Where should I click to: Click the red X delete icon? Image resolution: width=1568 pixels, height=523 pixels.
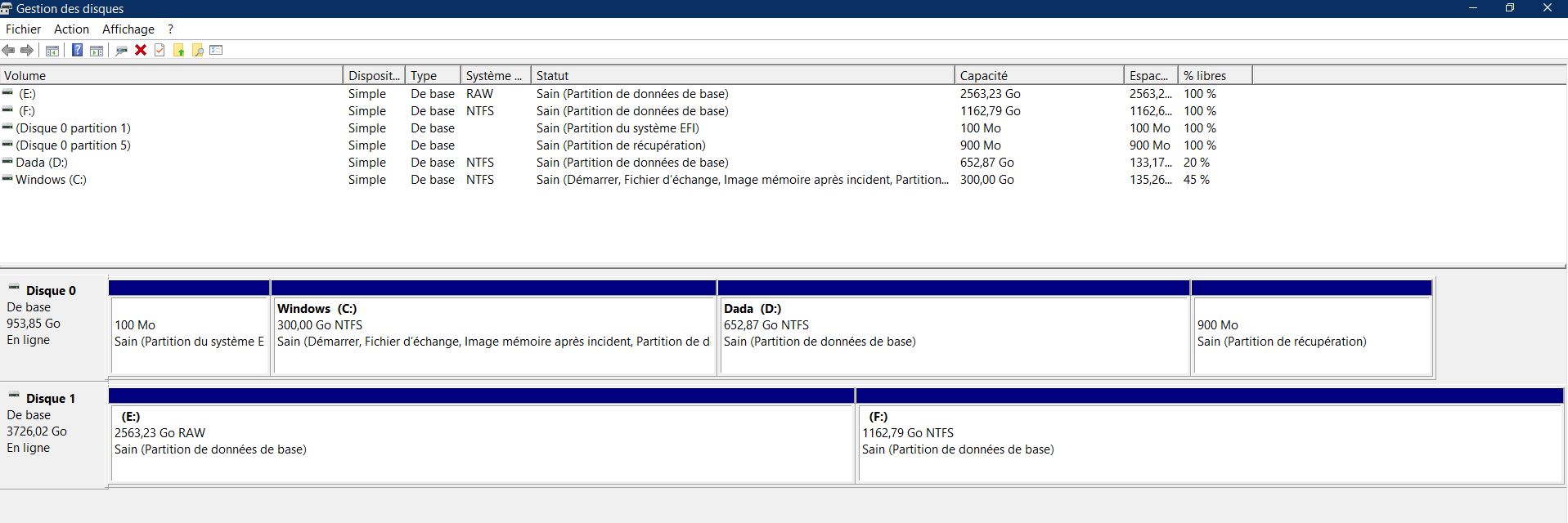pyautogui.click(x=141, y=51)
